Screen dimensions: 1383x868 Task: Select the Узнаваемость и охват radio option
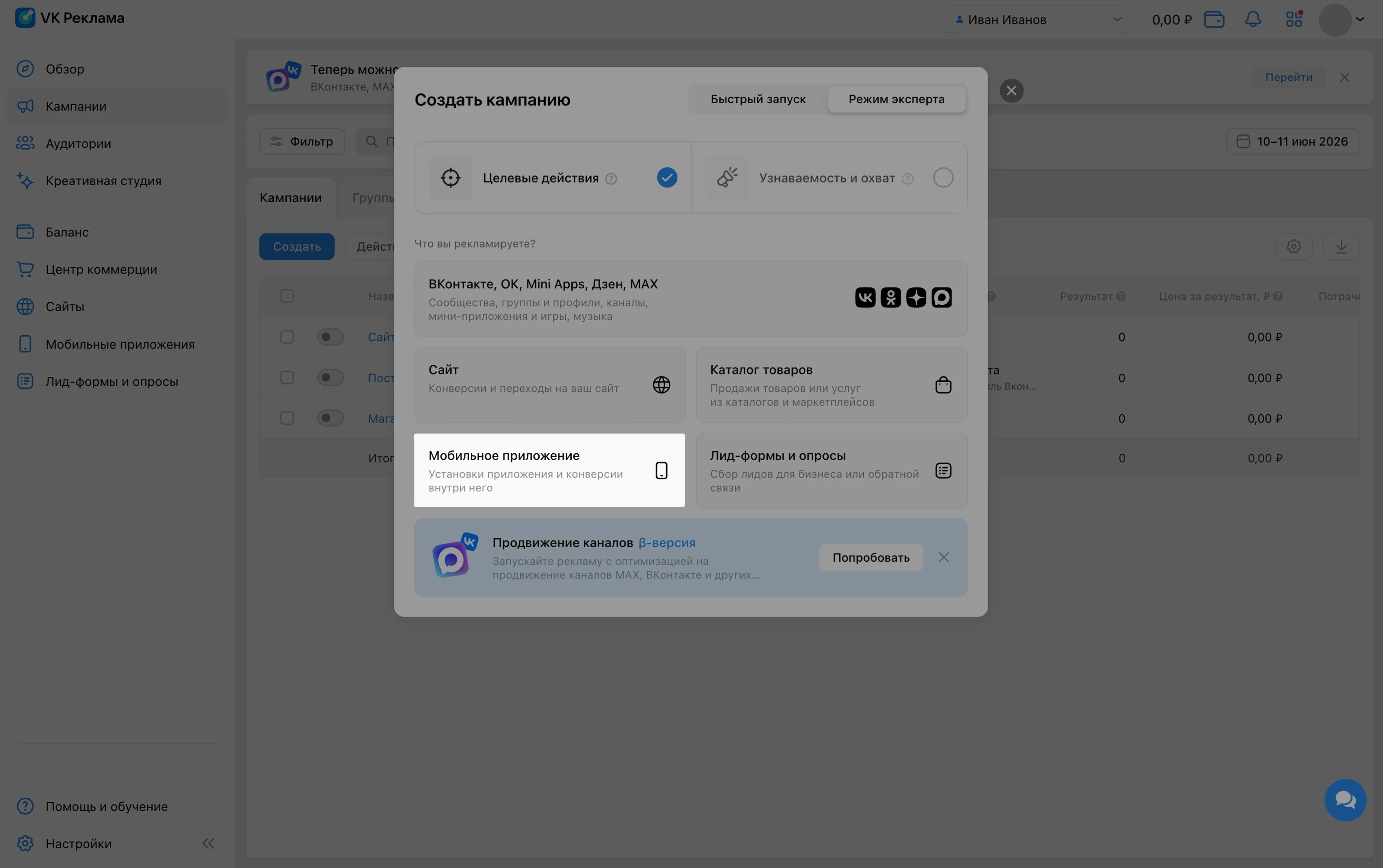coord(943,178)
